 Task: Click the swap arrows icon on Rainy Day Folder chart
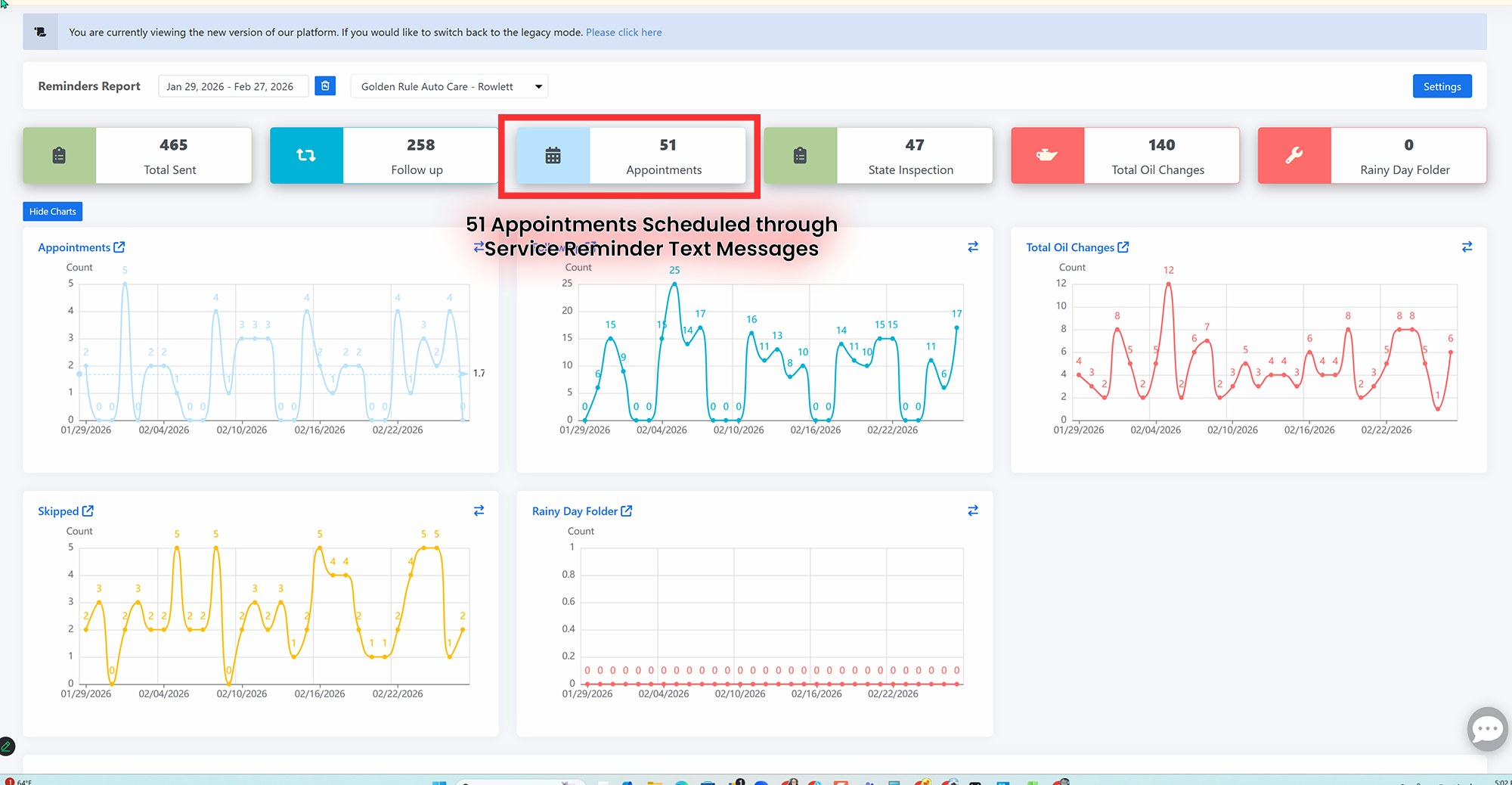pyautogui.click(x=973, y=511)
